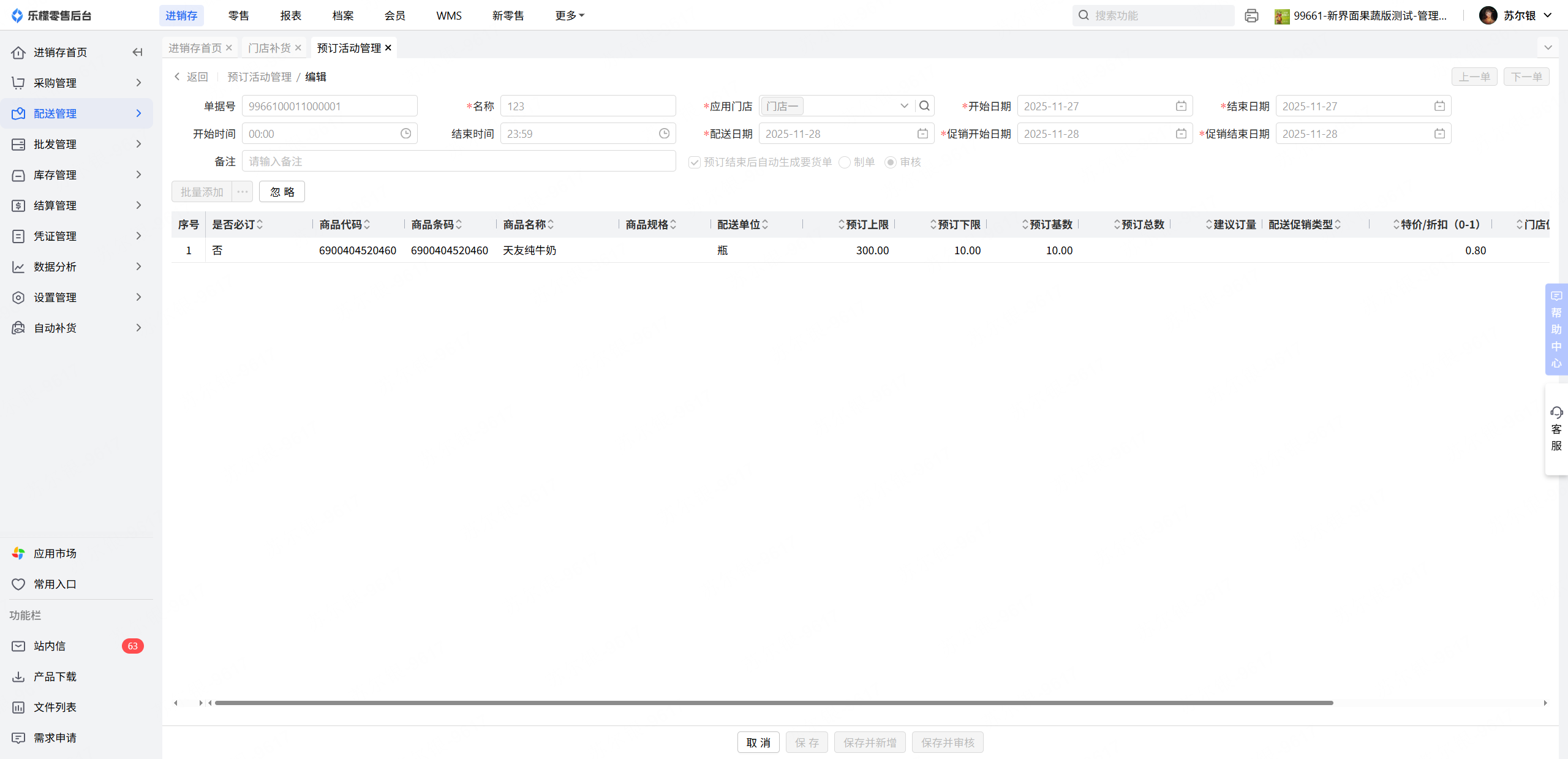Click the horizontal table scrollbar
The height and width of the screenshot is (759, 1568).
coord(773,703)
